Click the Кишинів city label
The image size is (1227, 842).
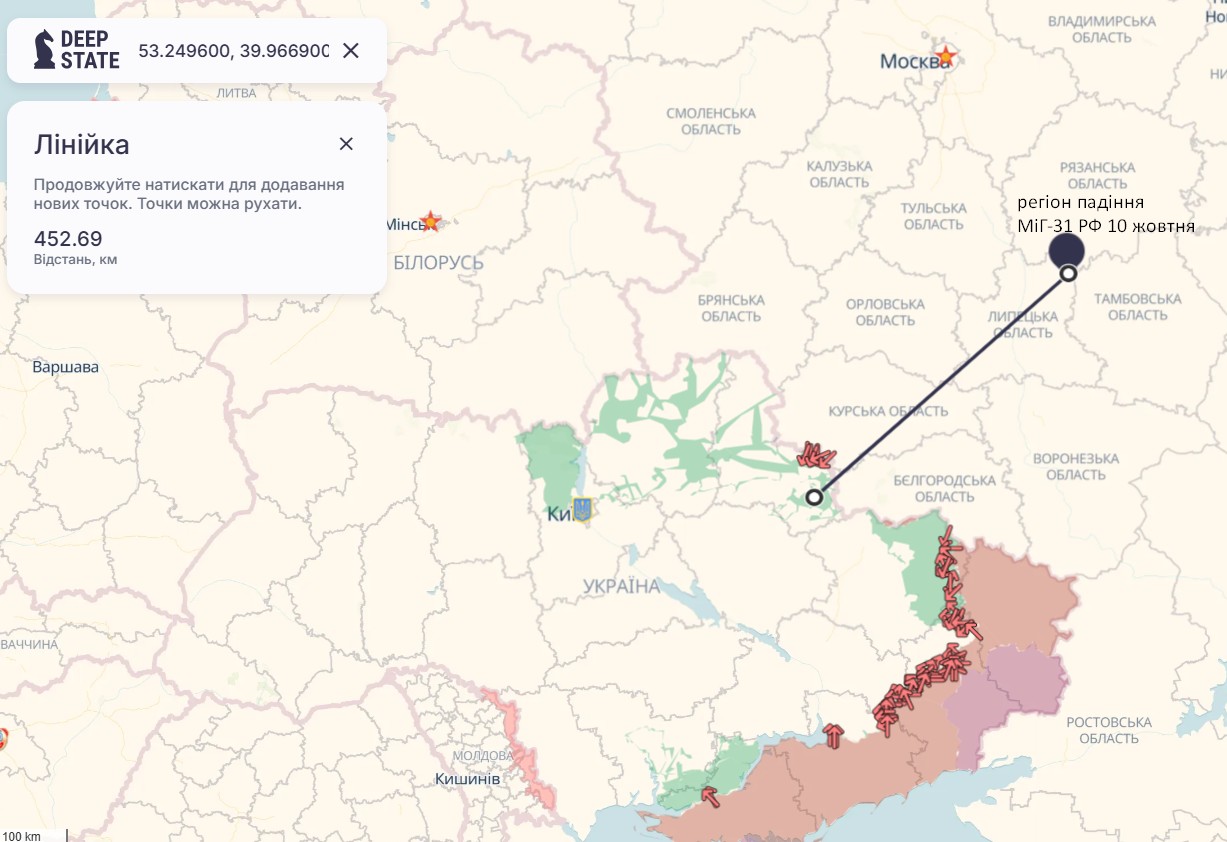pyautogui.click(x=468, y=779)
